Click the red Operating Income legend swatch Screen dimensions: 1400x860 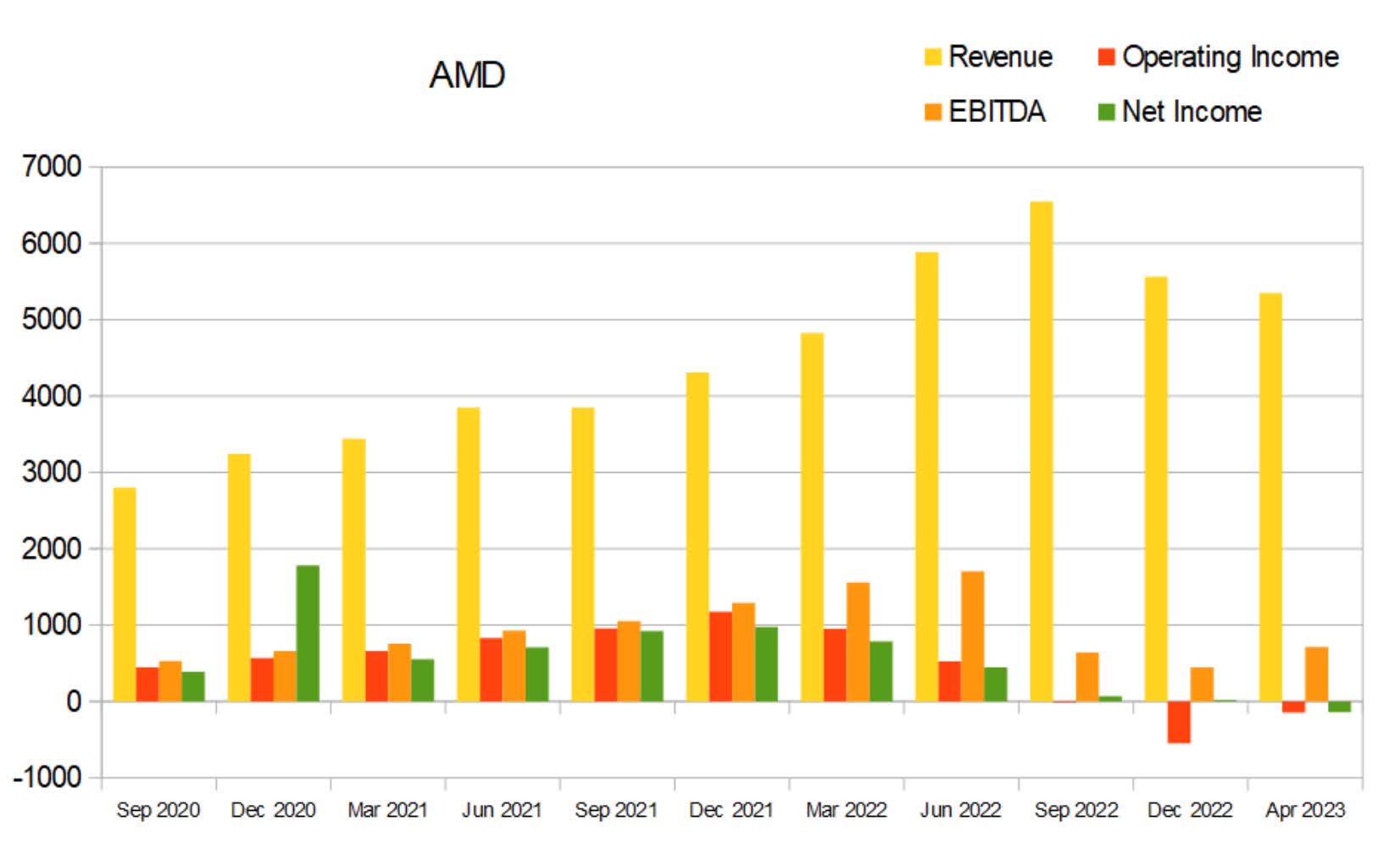(1104, 57)
